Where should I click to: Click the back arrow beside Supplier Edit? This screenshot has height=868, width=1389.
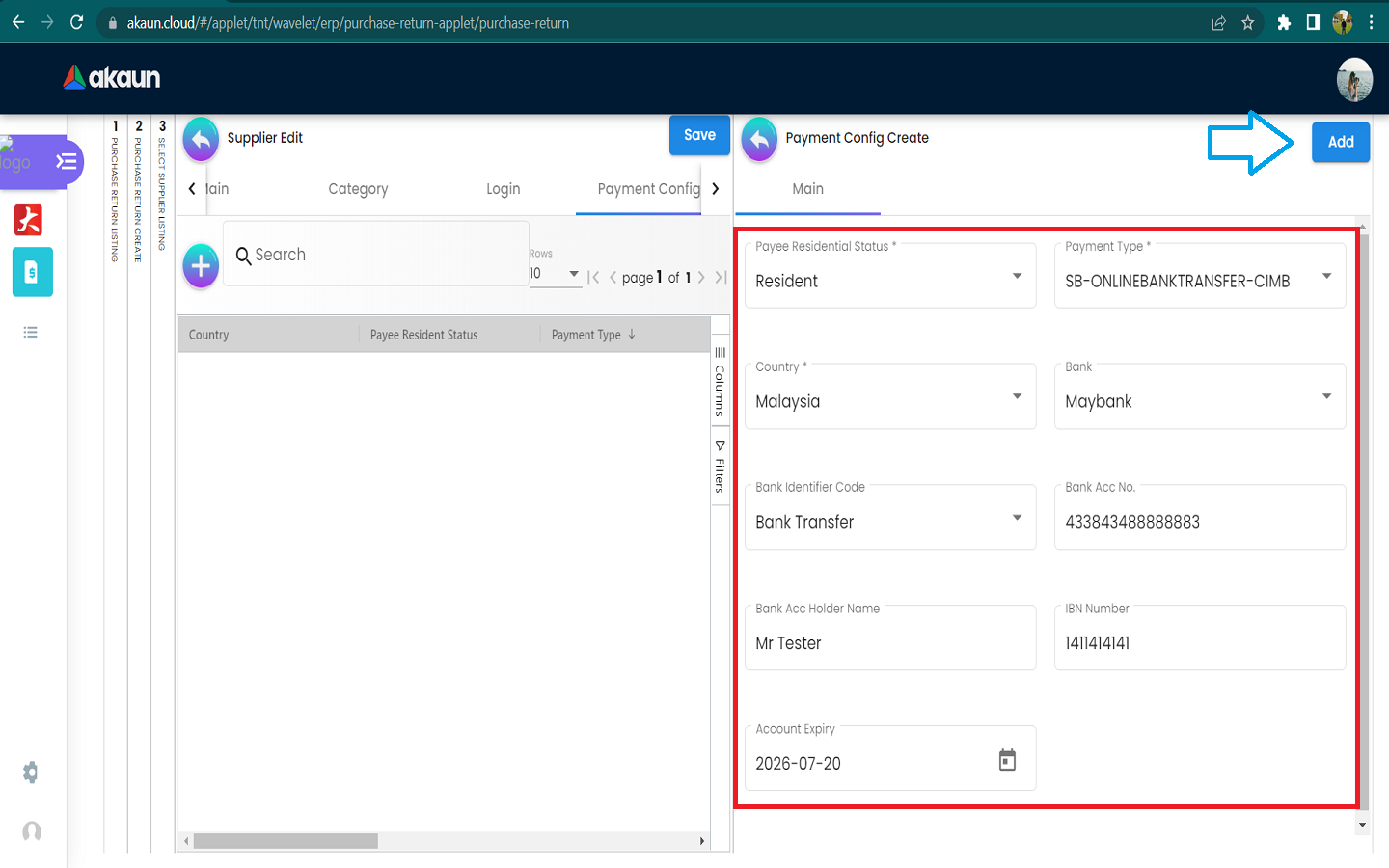201,140
